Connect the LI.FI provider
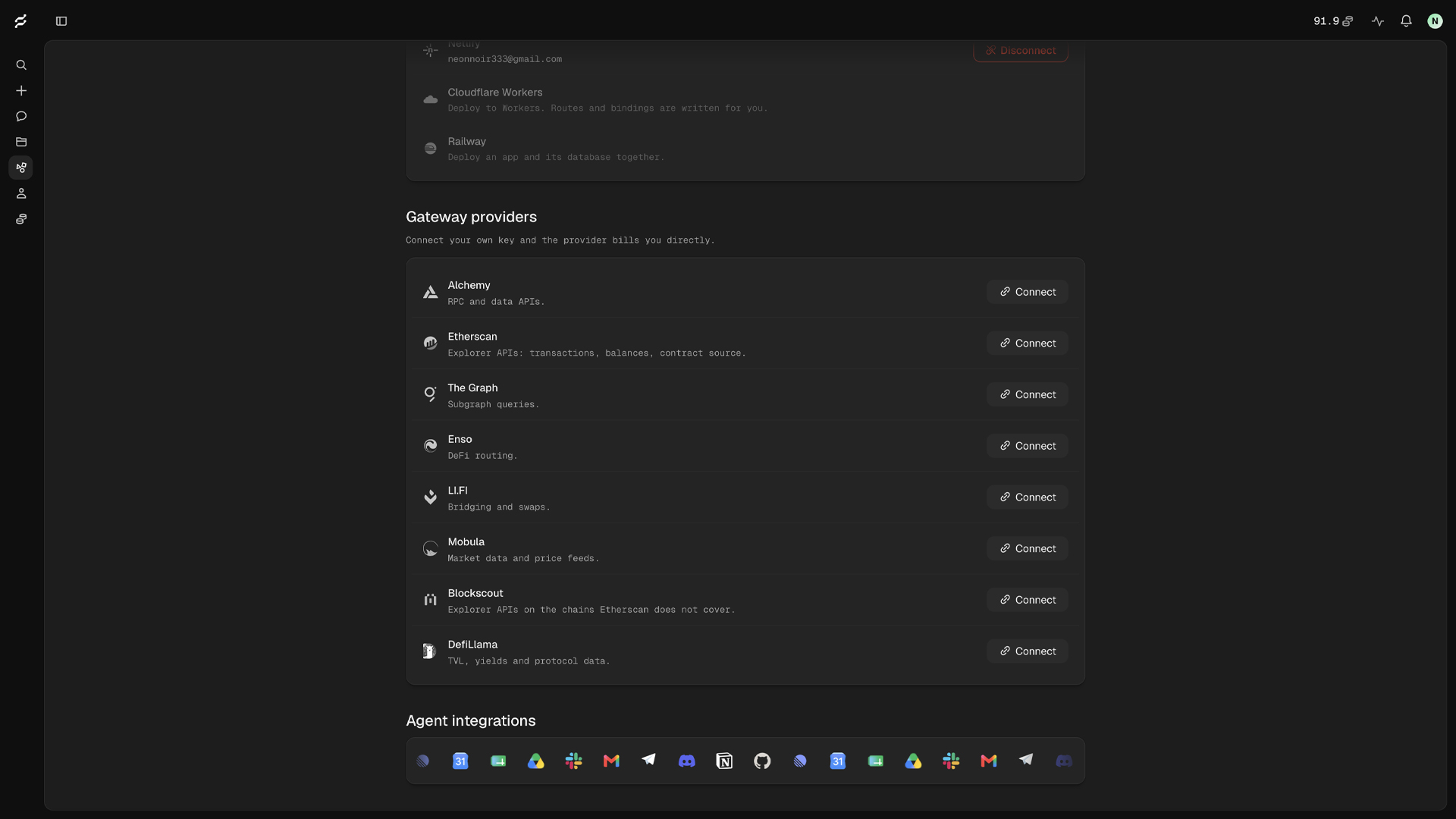The height and width of the screenshot is (819, 1456). click(x=1028, y=497)
